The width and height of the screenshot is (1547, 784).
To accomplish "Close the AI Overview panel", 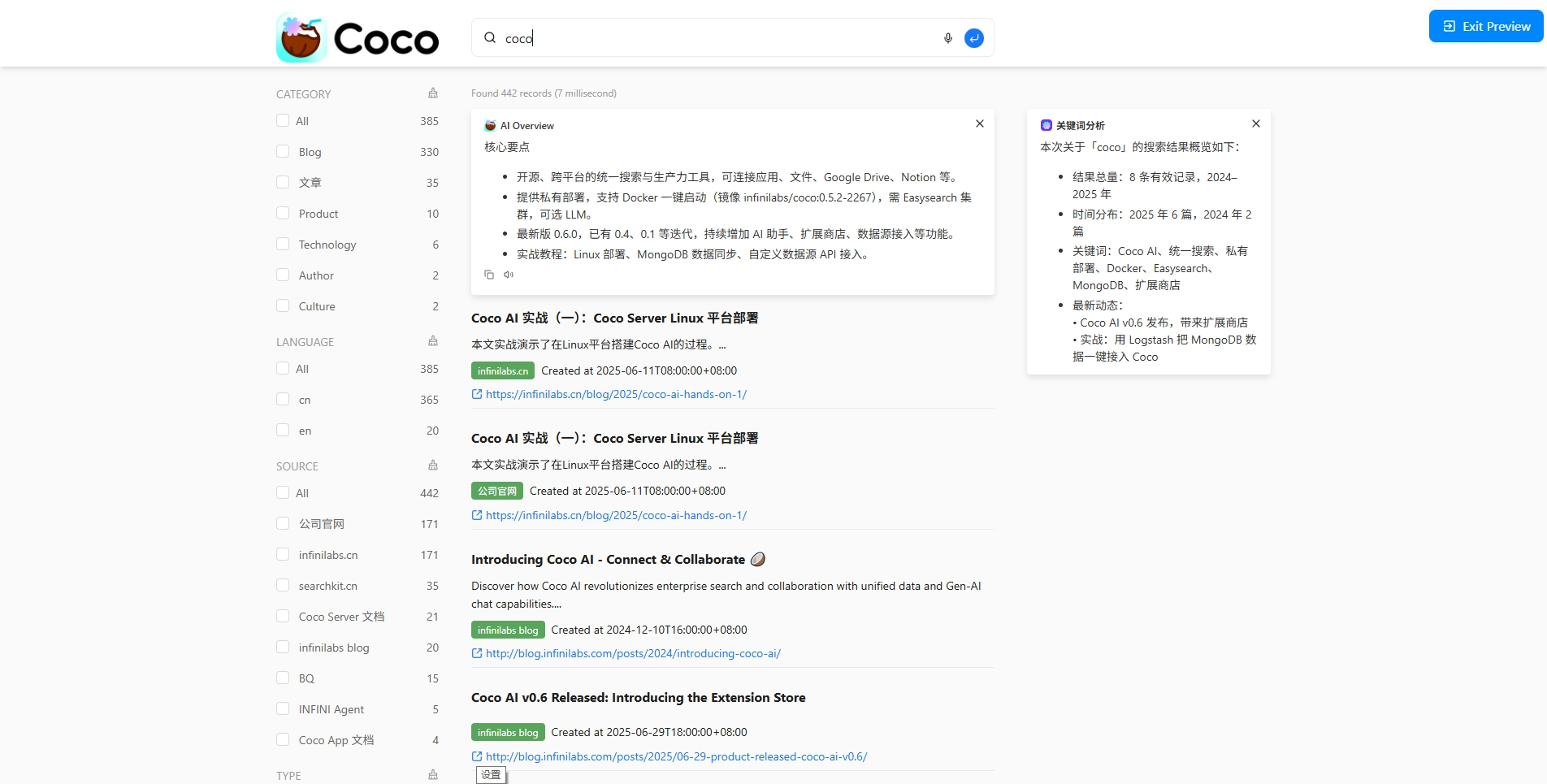I will coord(980,123).
